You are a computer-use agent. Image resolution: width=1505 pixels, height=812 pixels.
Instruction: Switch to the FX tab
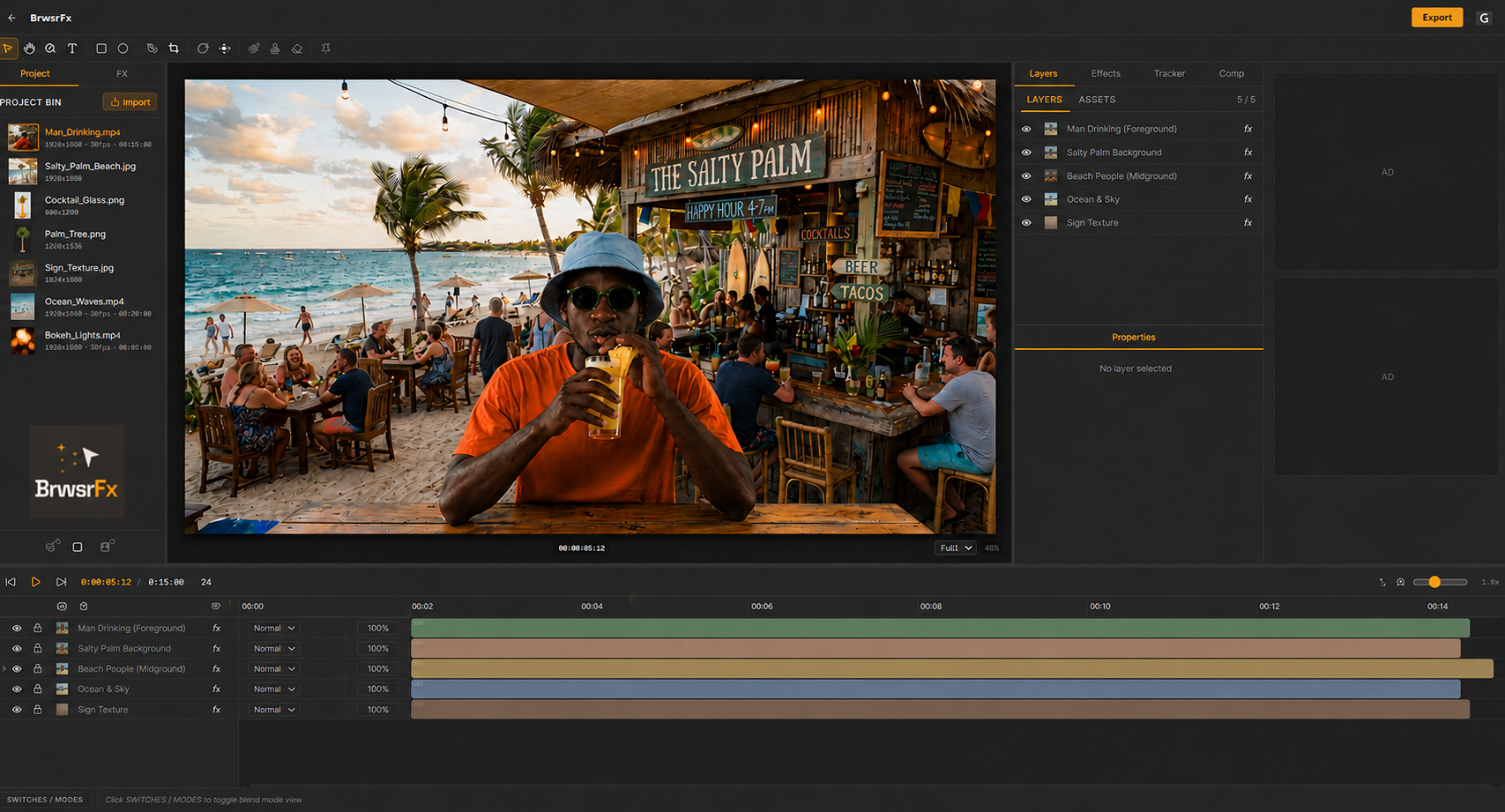122,74
